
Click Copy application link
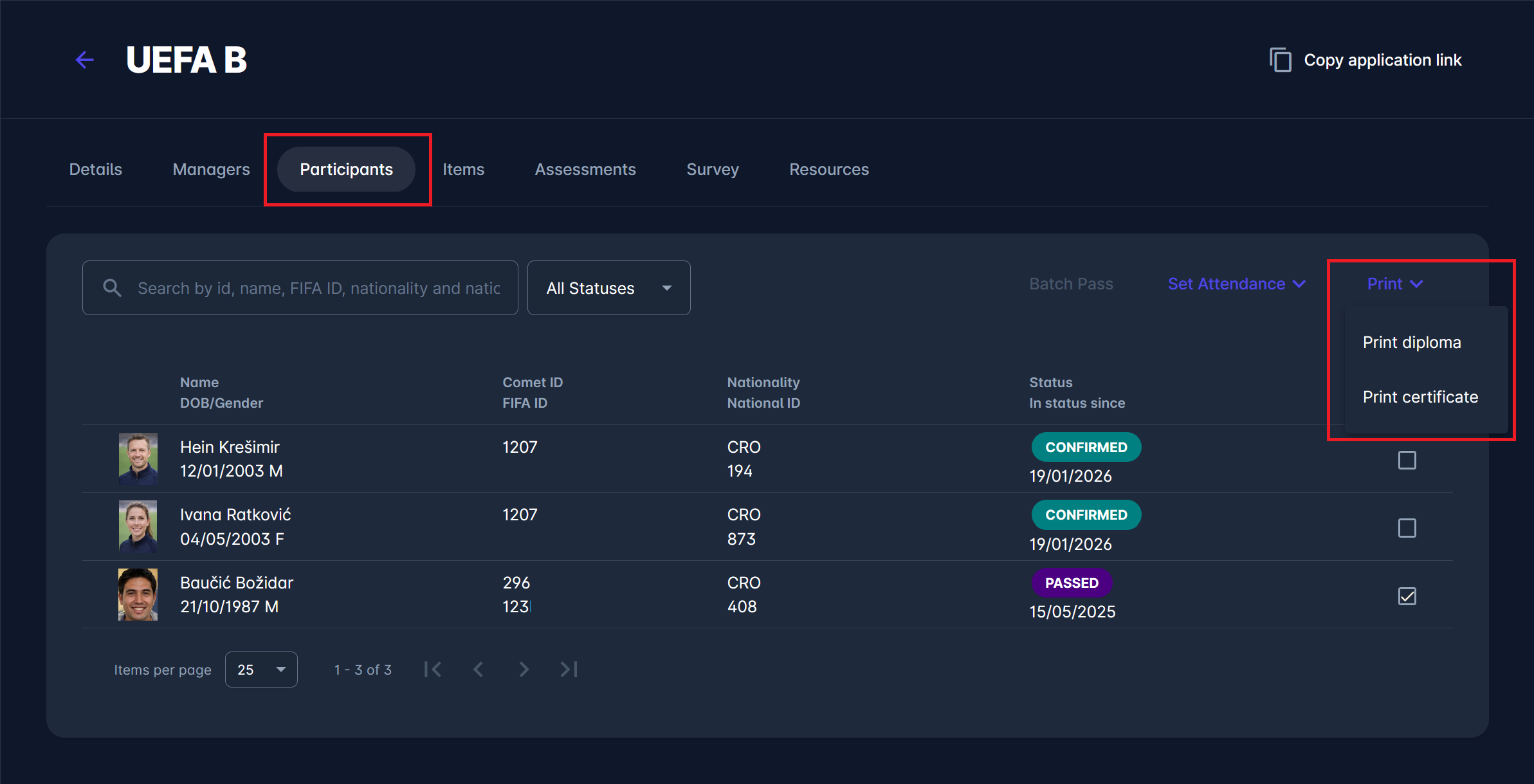pos(1382,60)
